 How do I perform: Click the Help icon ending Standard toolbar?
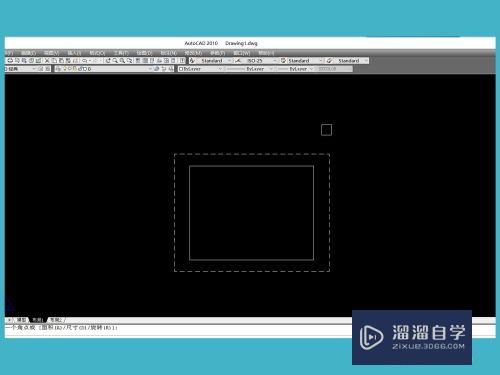click(182, 61)
